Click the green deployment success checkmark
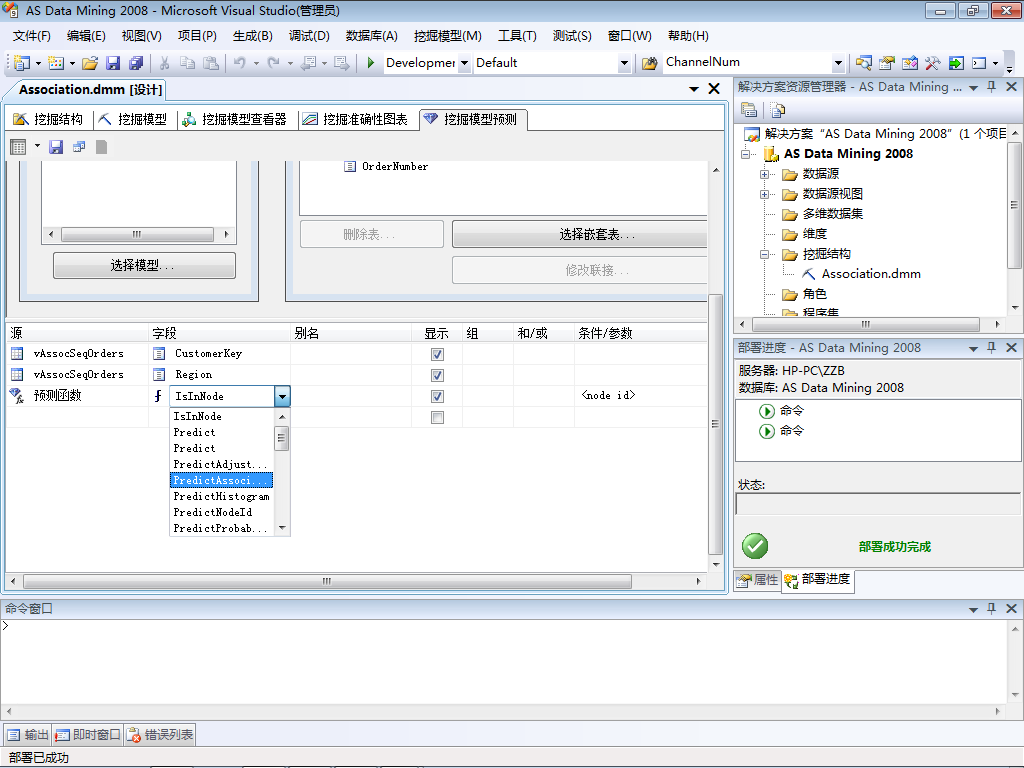 point(755,546)
